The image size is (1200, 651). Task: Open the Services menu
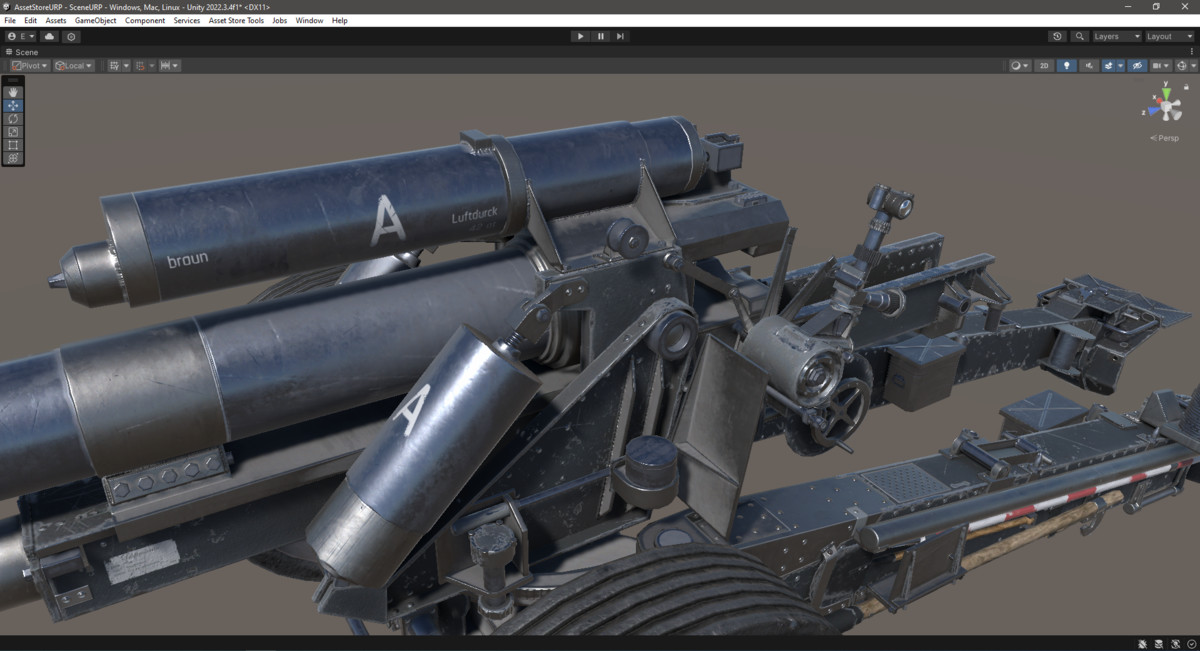[187, 20]
